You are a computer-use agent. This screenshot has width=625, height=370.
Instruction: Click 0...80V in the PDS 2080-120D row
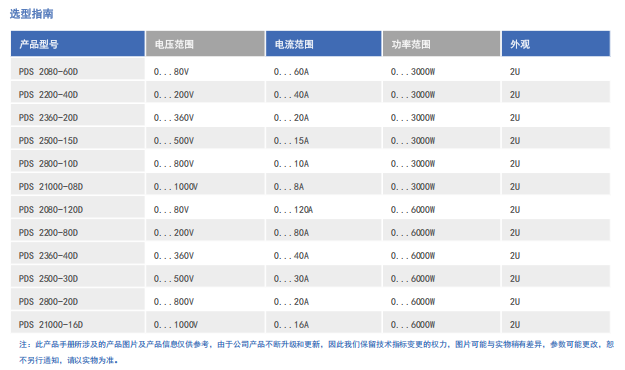(x=171, y=210)
